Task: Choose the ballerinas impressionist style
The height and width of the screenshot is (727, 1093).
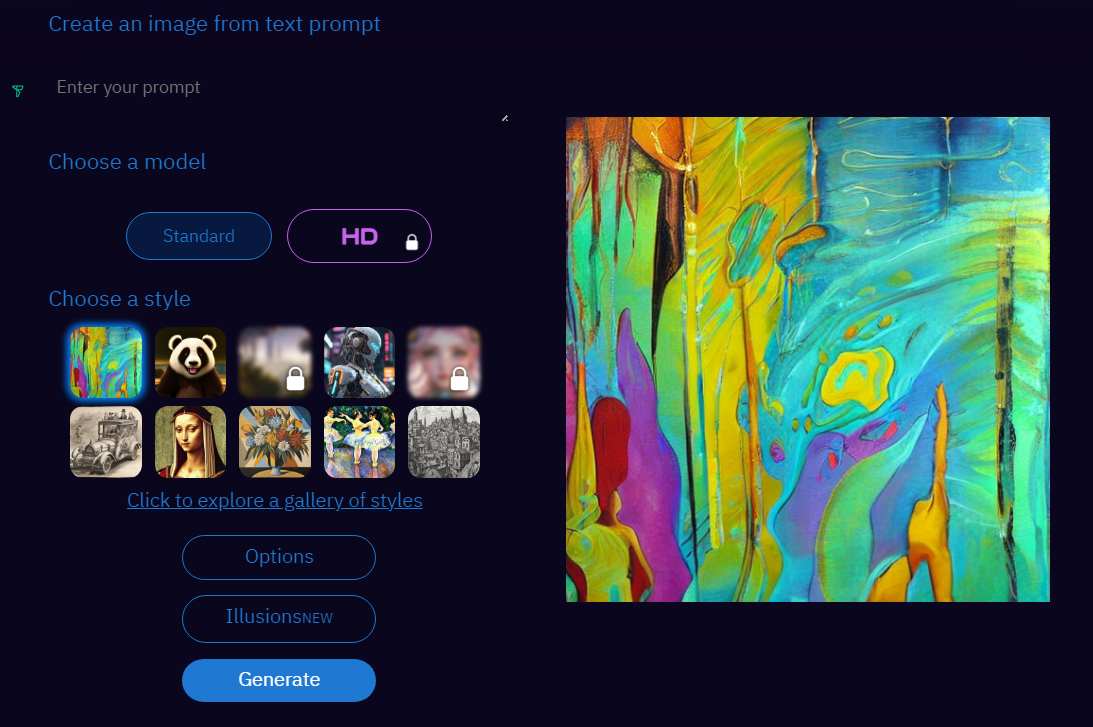Action: click(x=359, y=442)
